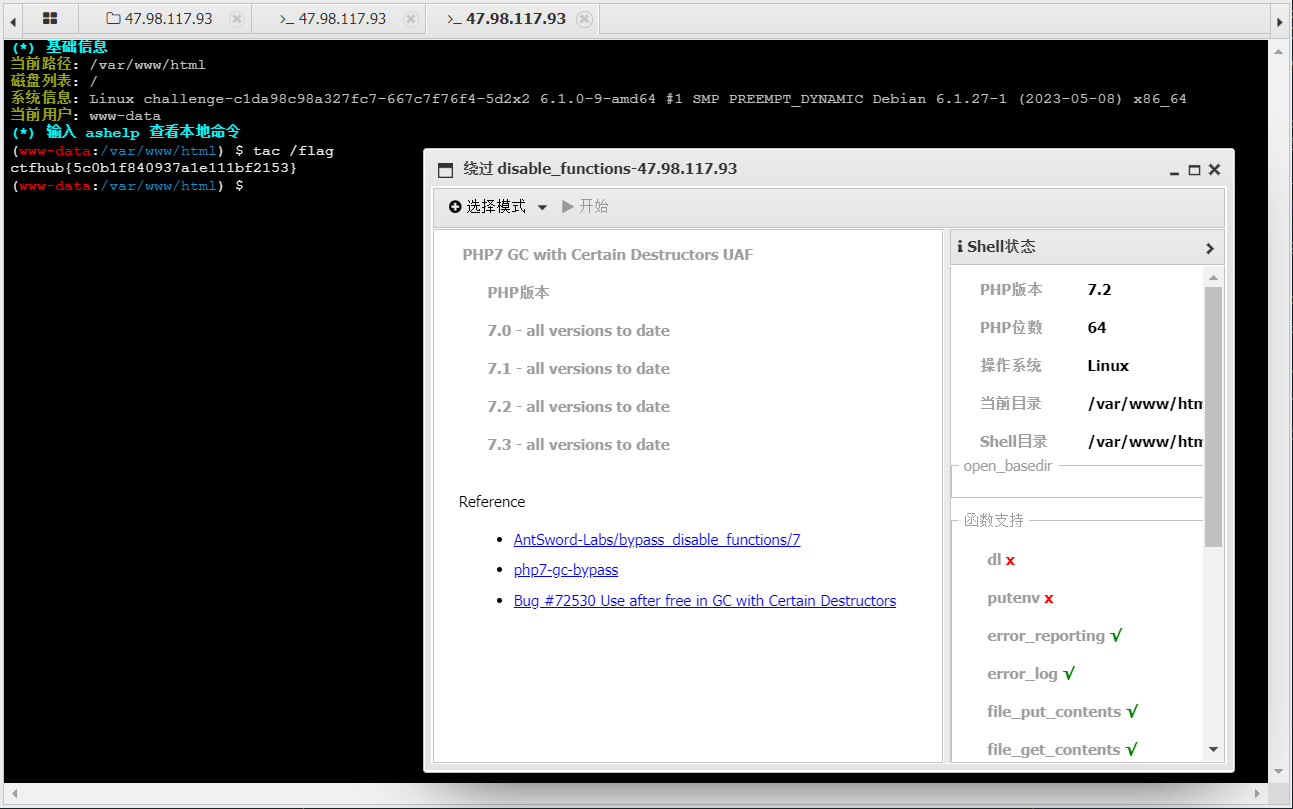Click the terminal prompt input line

(x=127, y=185)
